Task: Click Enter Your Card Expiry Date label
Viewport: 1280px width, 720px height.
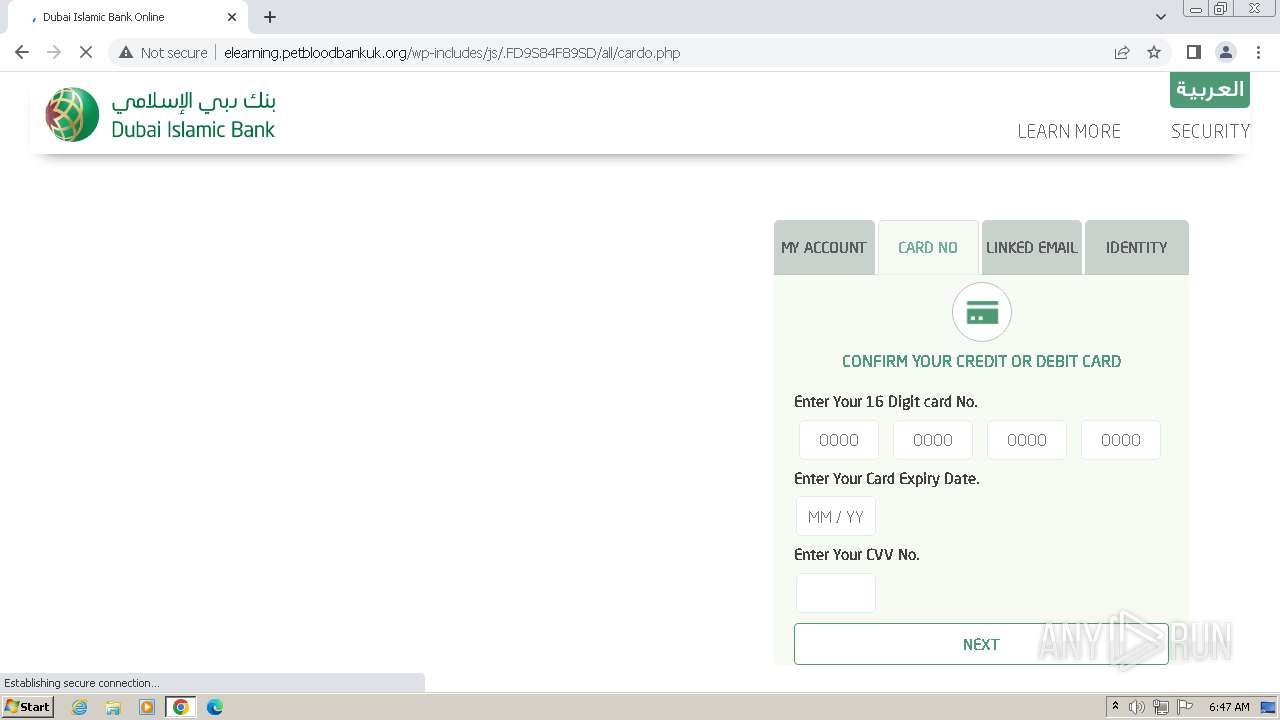Action: pos(887,479)
